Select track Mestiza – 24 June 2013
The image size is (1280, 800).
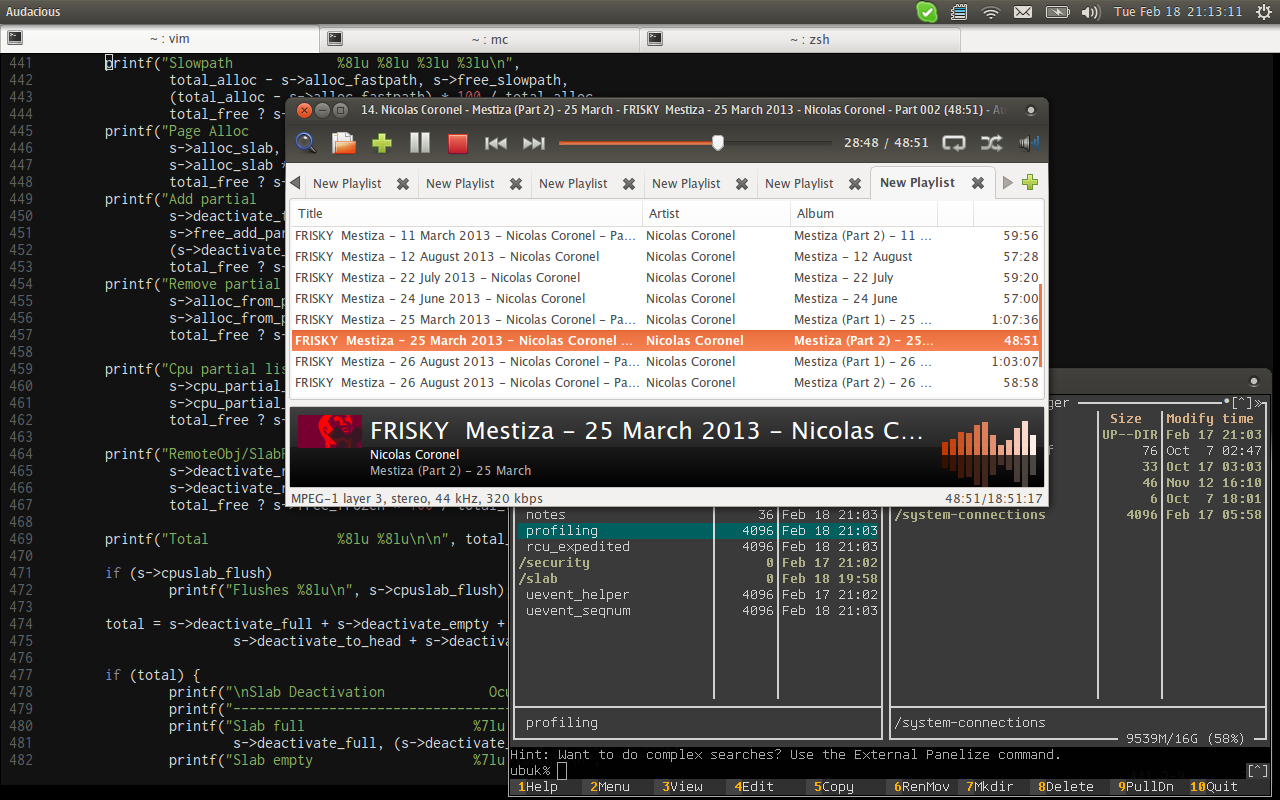click(x=665, y=299)
